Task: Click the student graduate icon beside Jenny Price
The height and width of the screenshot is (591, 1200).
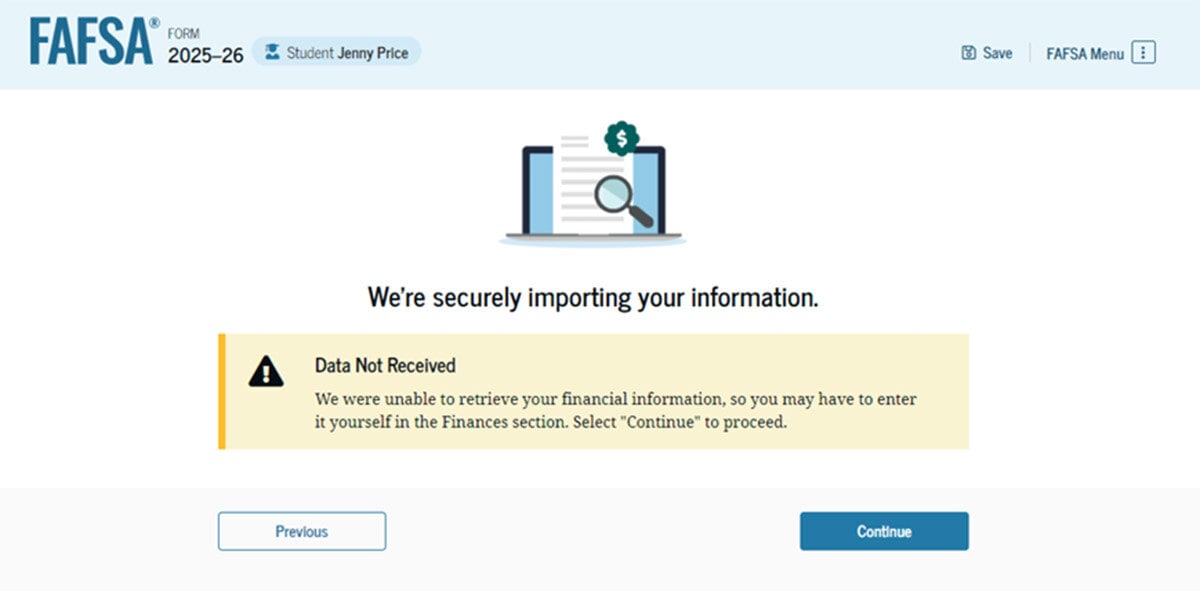Action: tap(271, 52)
